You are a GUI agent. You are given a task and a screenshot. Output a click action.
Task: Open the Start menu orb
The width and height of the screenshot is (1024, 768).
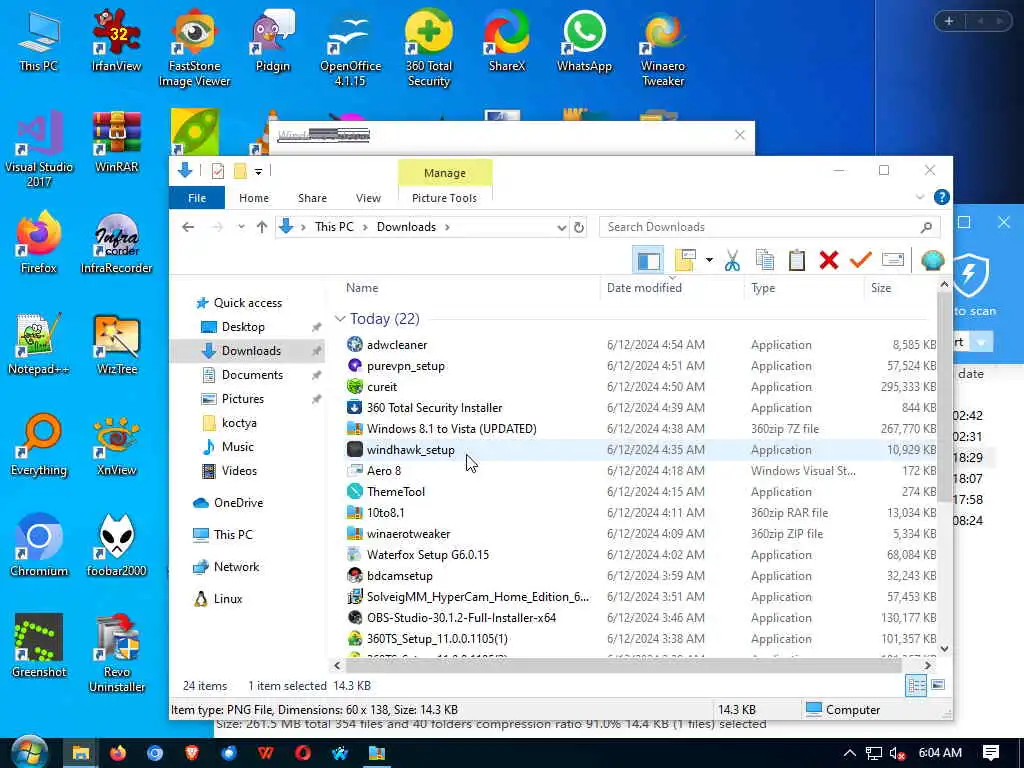coord(29,753)
